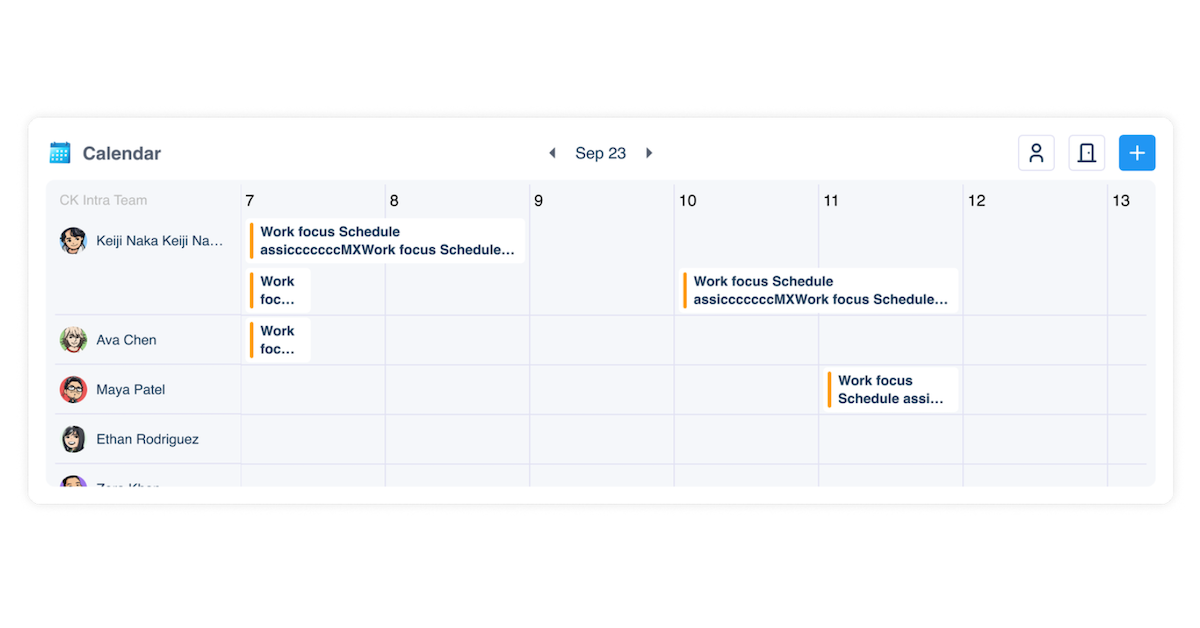Go to next date with right arrow
Viewport: 1200px width, 628px height.
(x=649, y=153)
